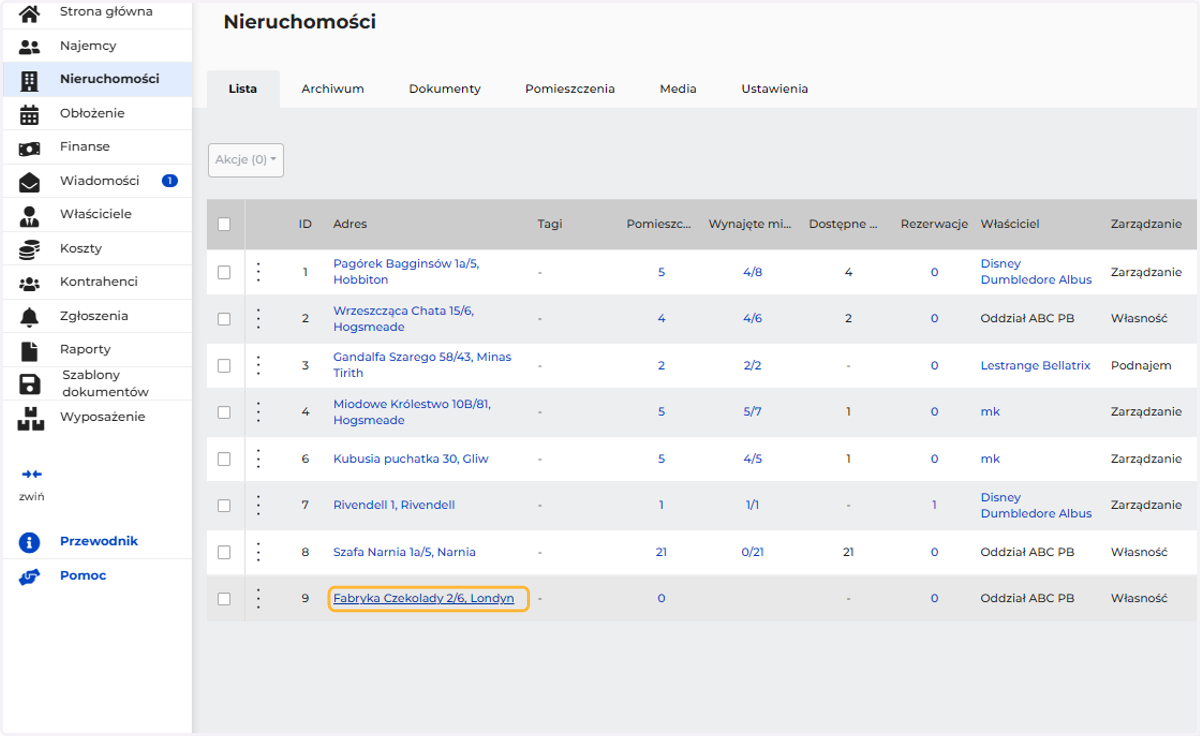Click reservations count 1 for Rivendell row
This screenshot has height=736, width=1200.
pos(935,505)
